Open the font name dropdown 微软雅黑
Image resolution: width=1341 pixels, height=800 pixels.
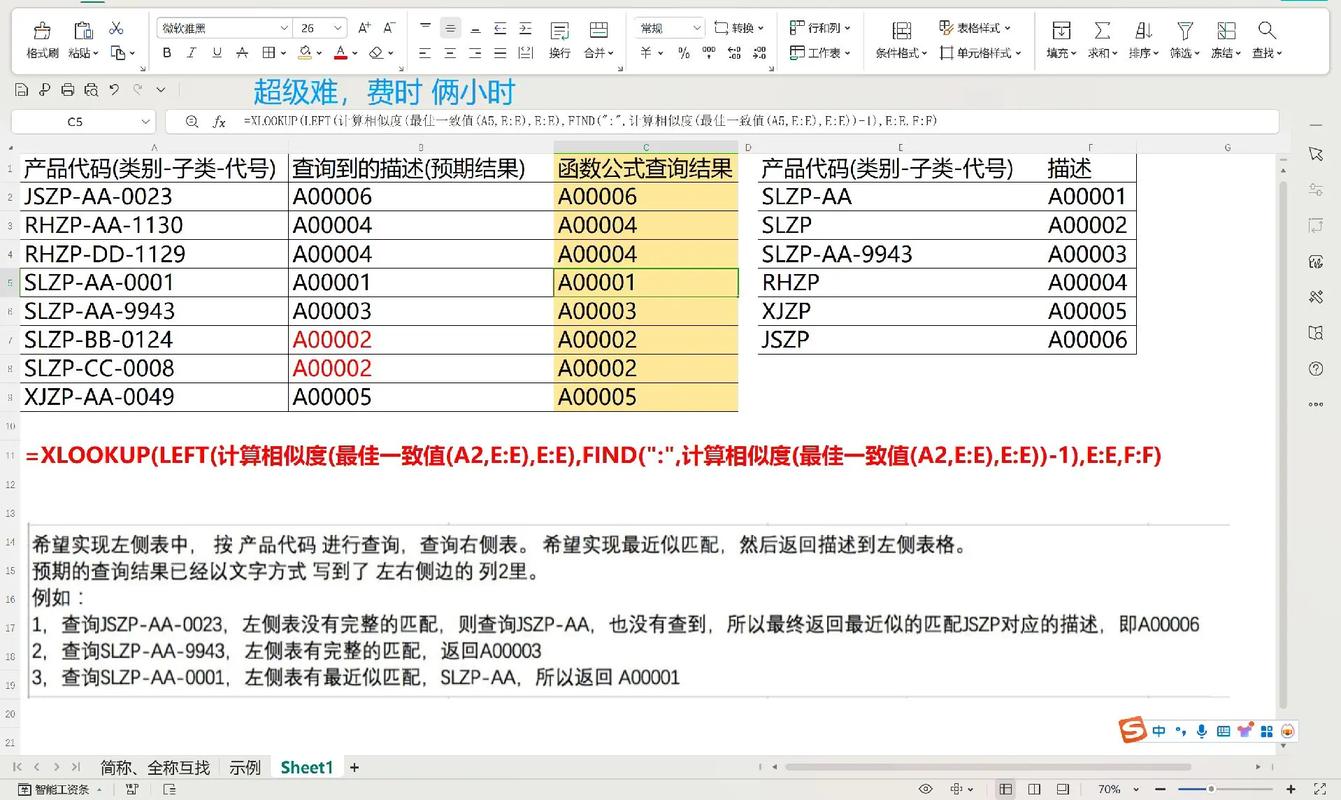[222, 27]
